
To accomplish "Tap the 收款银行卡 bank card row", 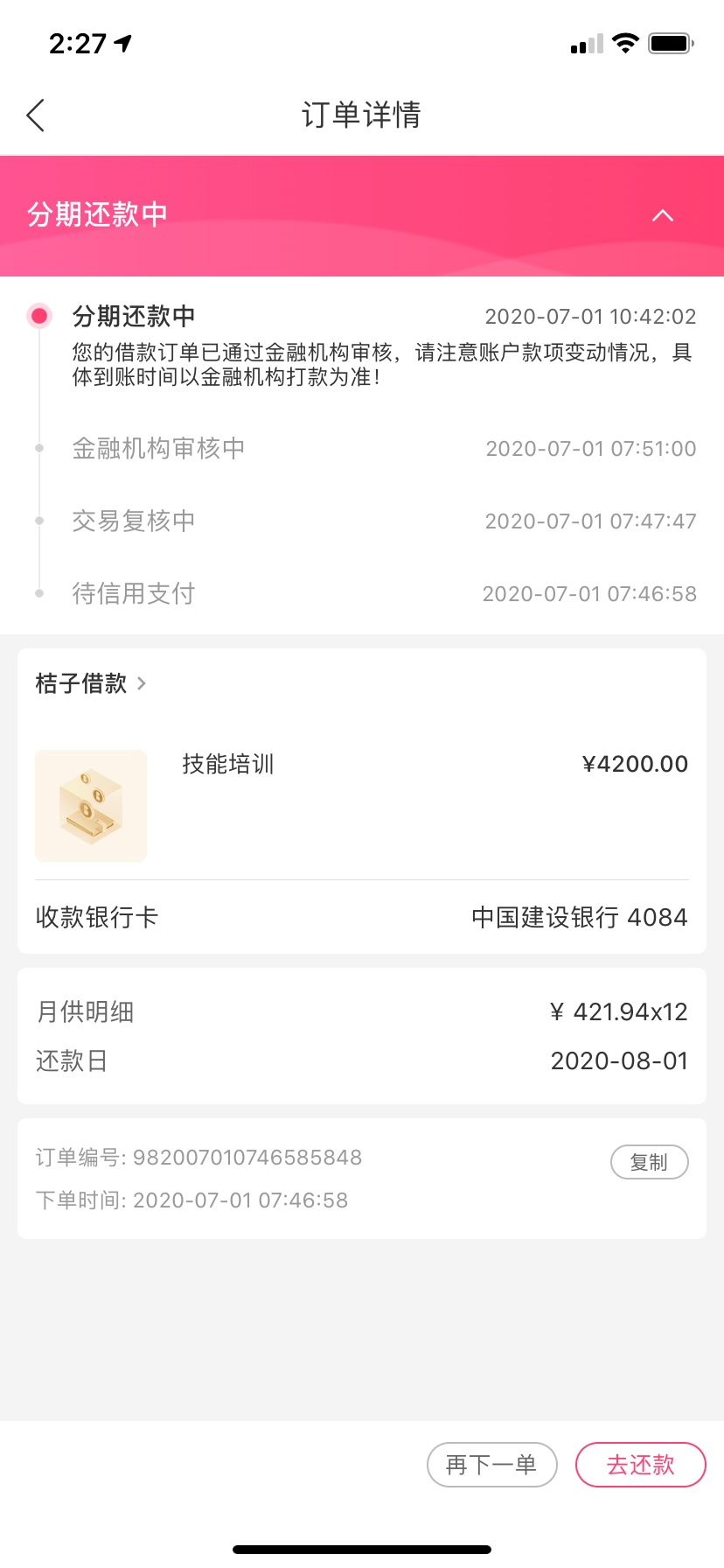I will pos(362,917).
